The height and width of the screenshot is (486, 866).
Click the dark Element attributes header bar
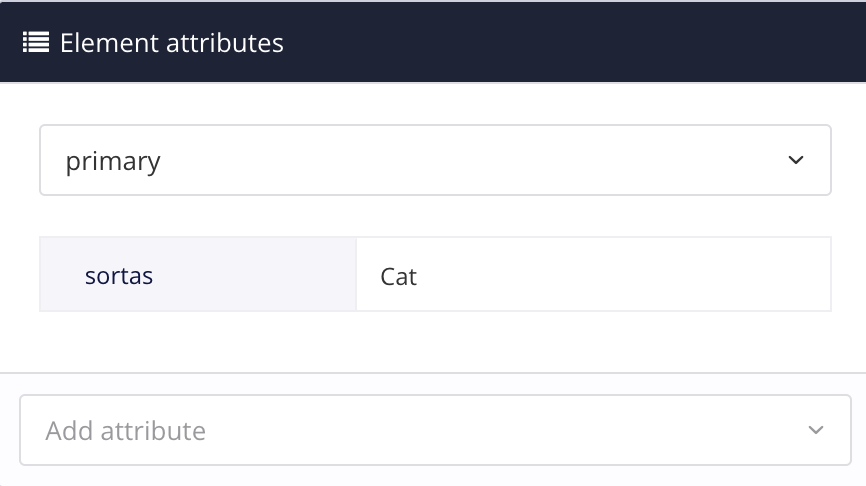point(560,43)
